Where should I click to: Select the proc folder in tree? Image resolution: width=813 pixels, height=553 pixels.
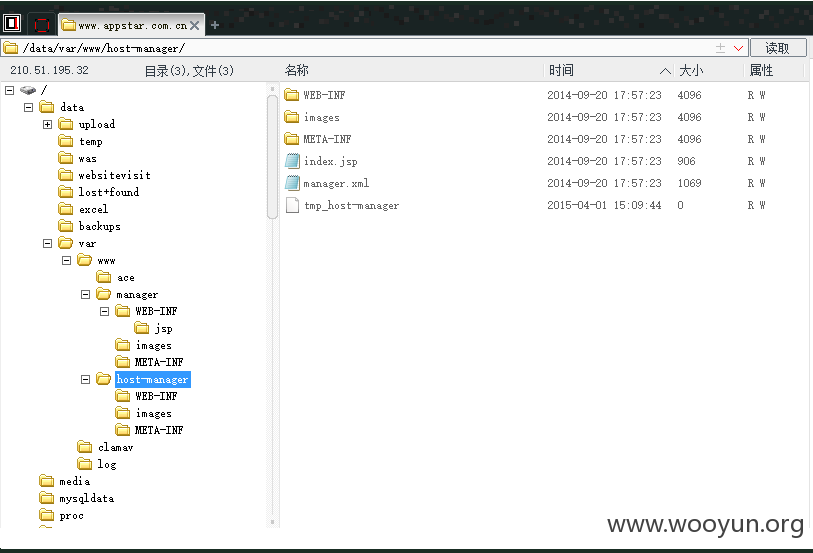(x=71, y=516)
